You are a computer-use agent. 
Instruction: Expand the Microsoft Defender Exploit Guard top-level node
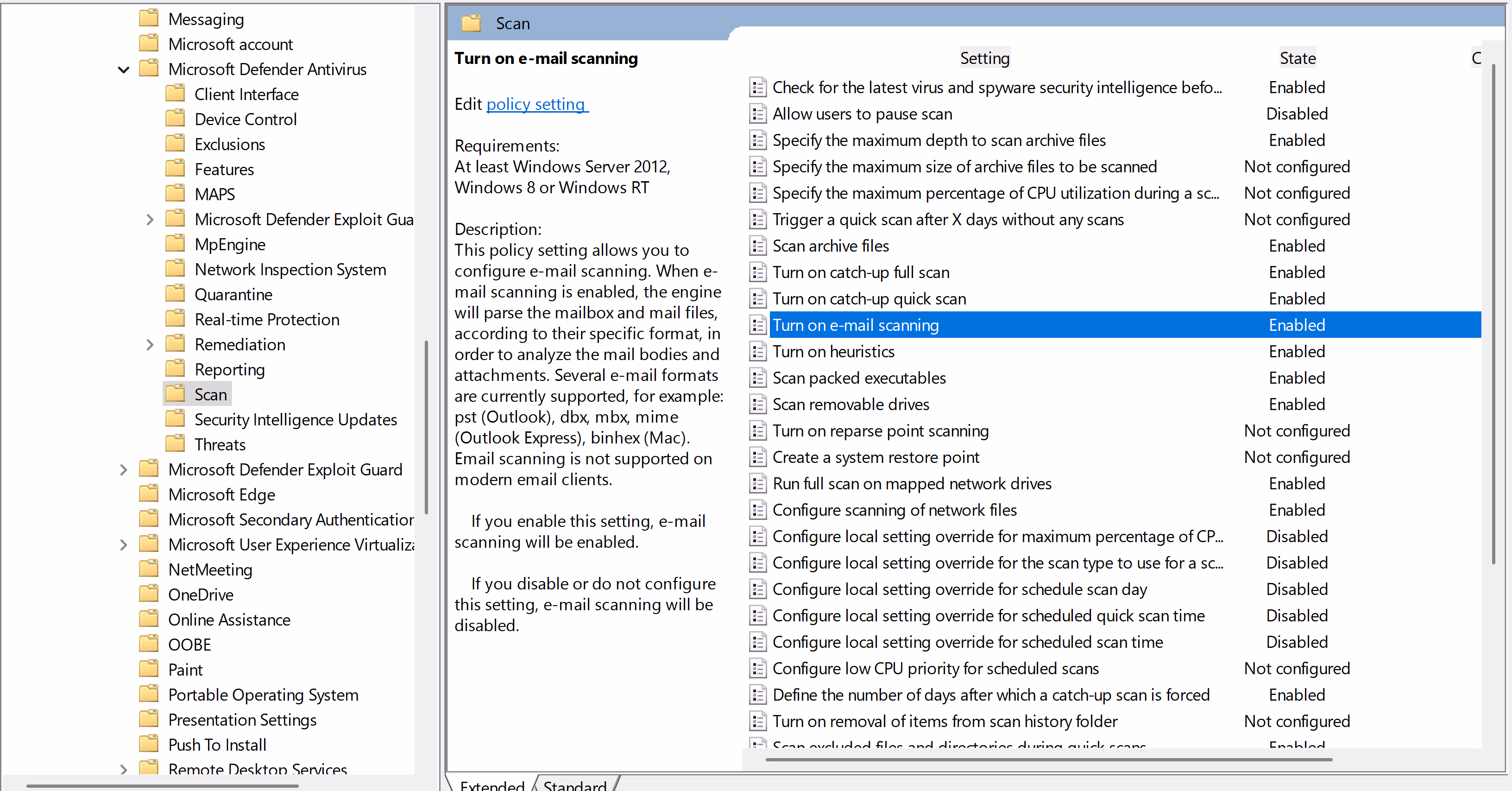point(123,470)
